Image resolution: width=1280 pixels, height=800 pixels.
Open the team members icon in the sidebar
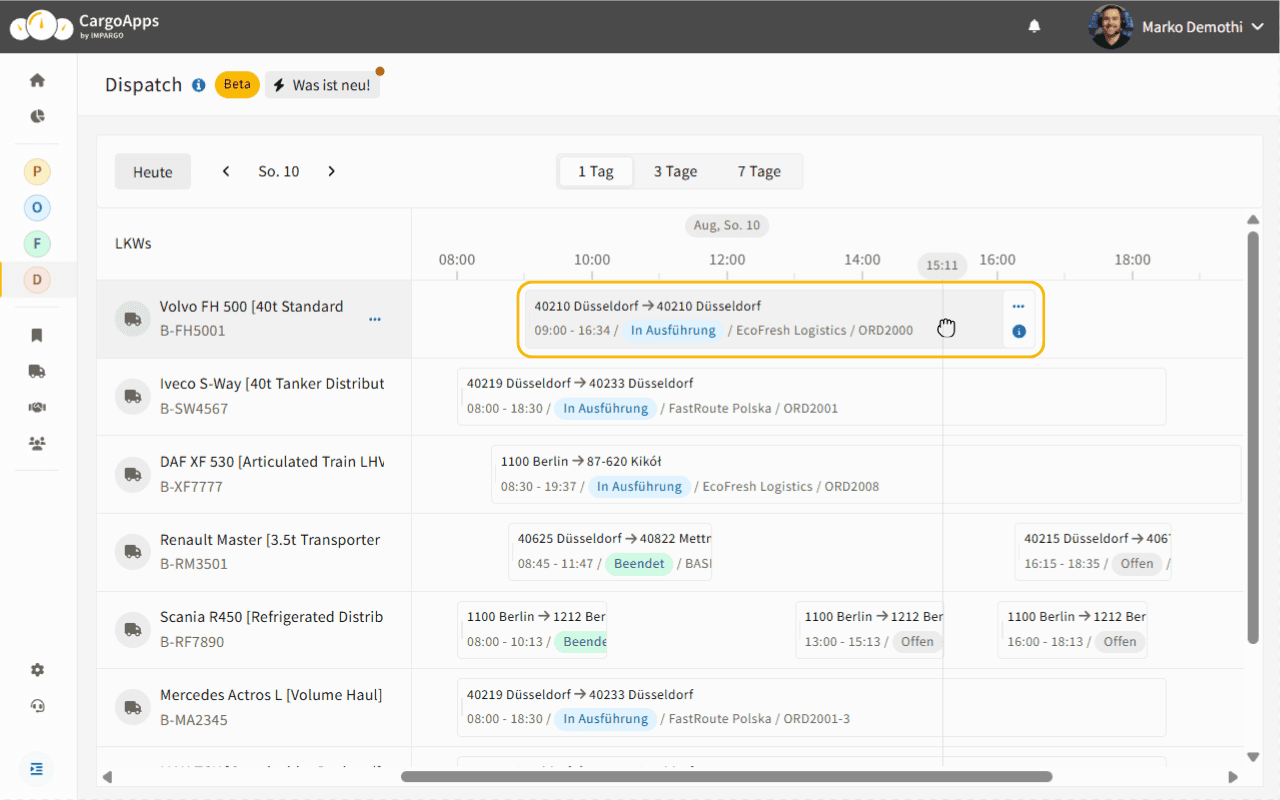point(37,443)
